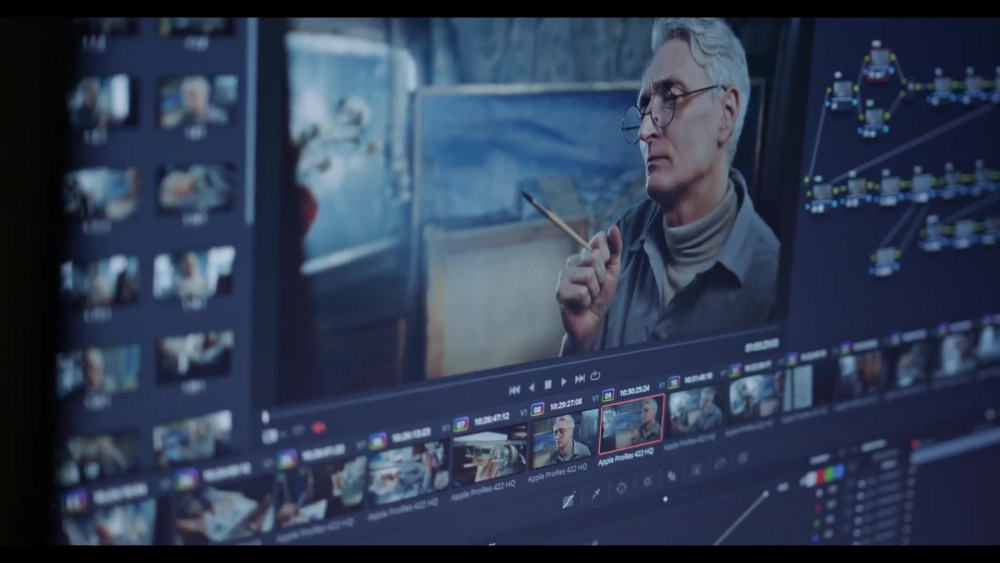Select the red-outlined node in node editor

(878, 63)
